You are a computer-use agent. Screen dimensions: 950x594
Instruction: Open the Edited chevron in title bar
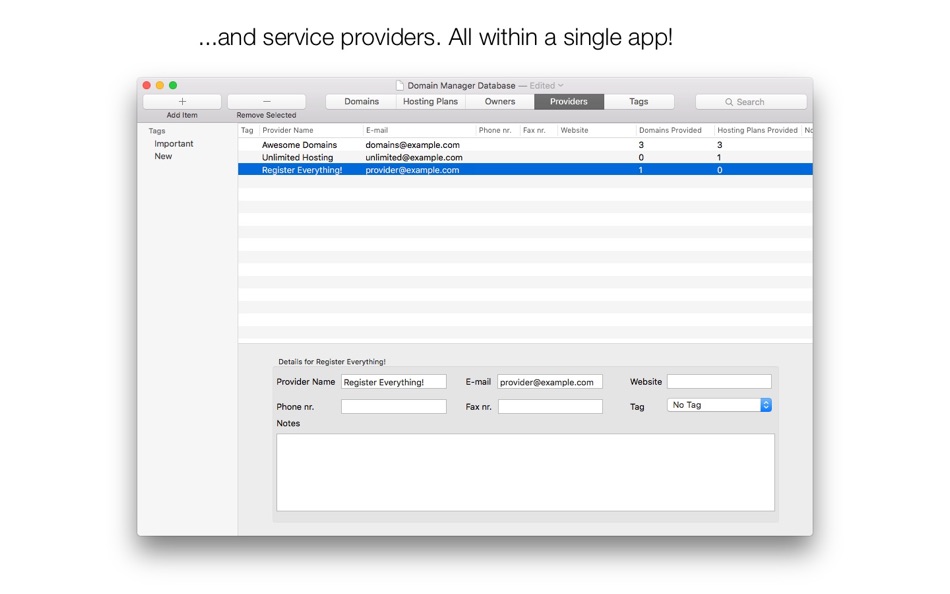point(561,85)
